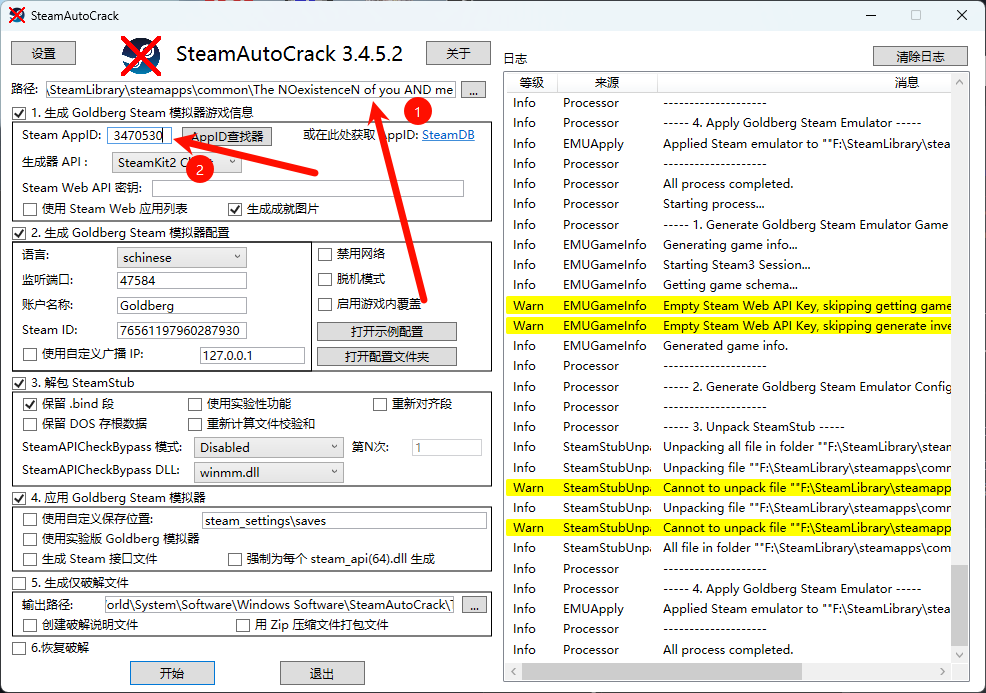The image size is (986, 693).
Task: Click the title bar application icon
Action: 17,15
